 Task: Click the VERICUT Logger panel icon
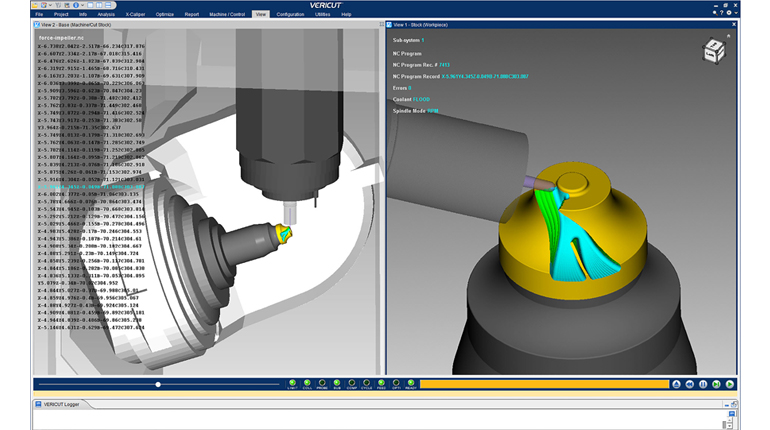point(39,405)
